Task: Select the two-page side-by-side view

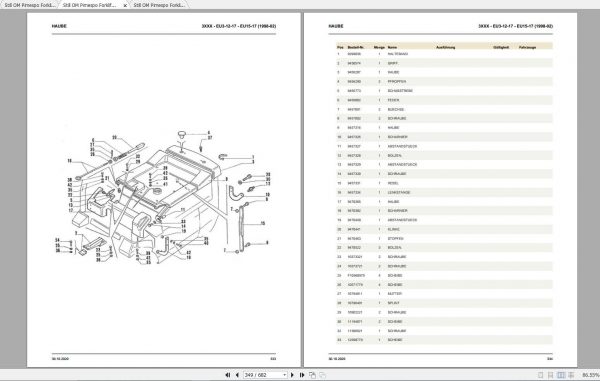Action: click(561, 375)
